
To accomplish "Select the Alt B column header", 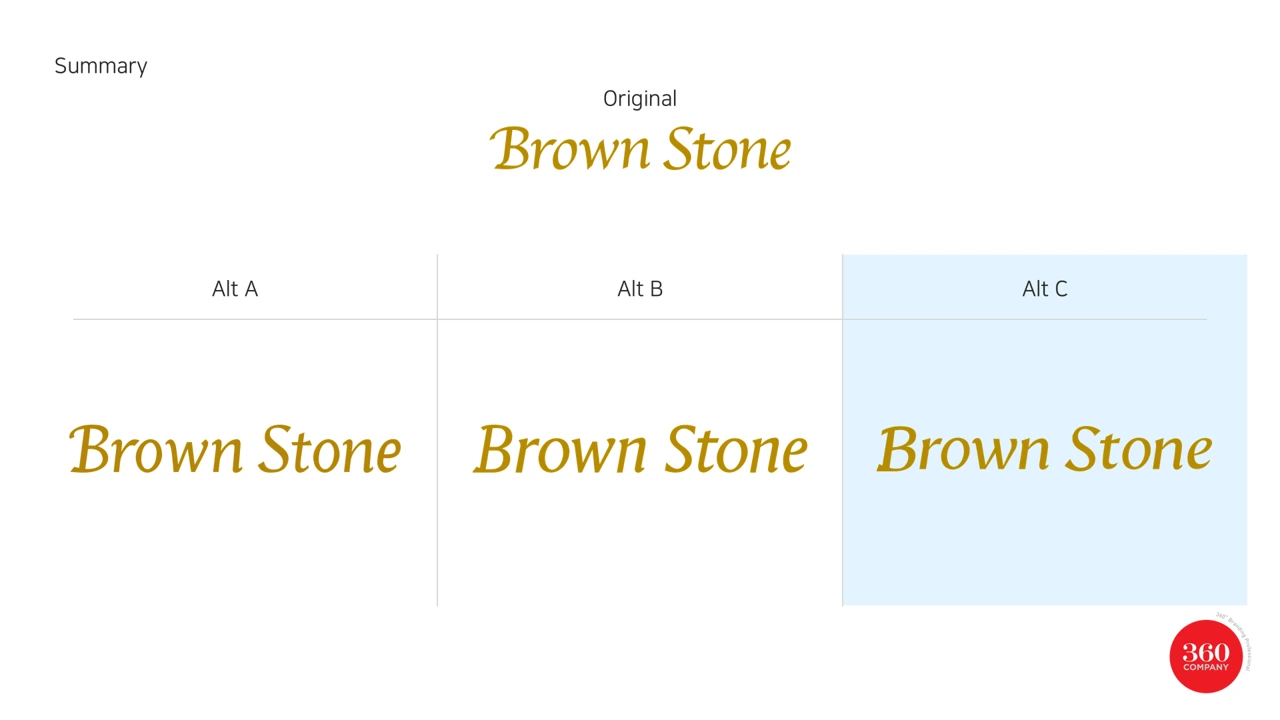I will click(640, 289).
